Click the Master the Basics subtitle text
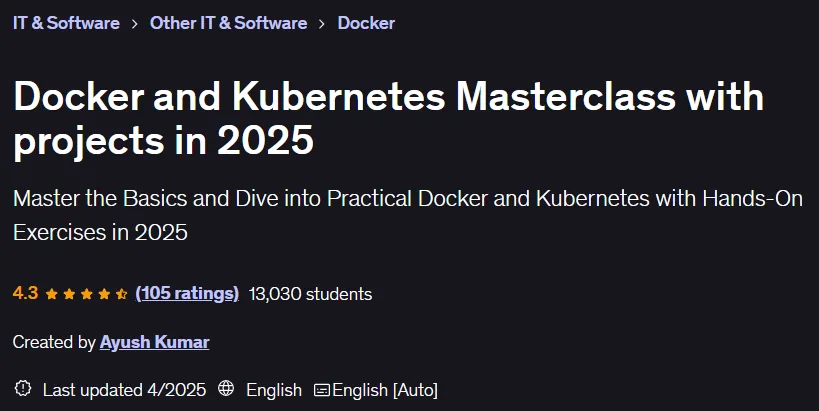The width and height of the screenshot is (819, 411). point(407,215)
